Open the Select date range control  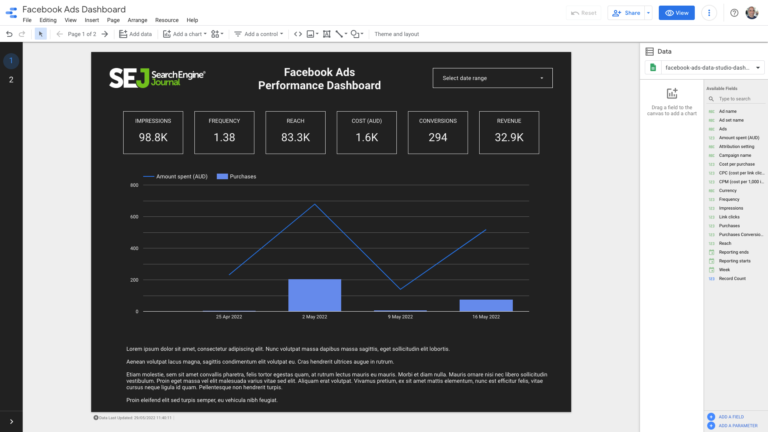coord(492,78)
